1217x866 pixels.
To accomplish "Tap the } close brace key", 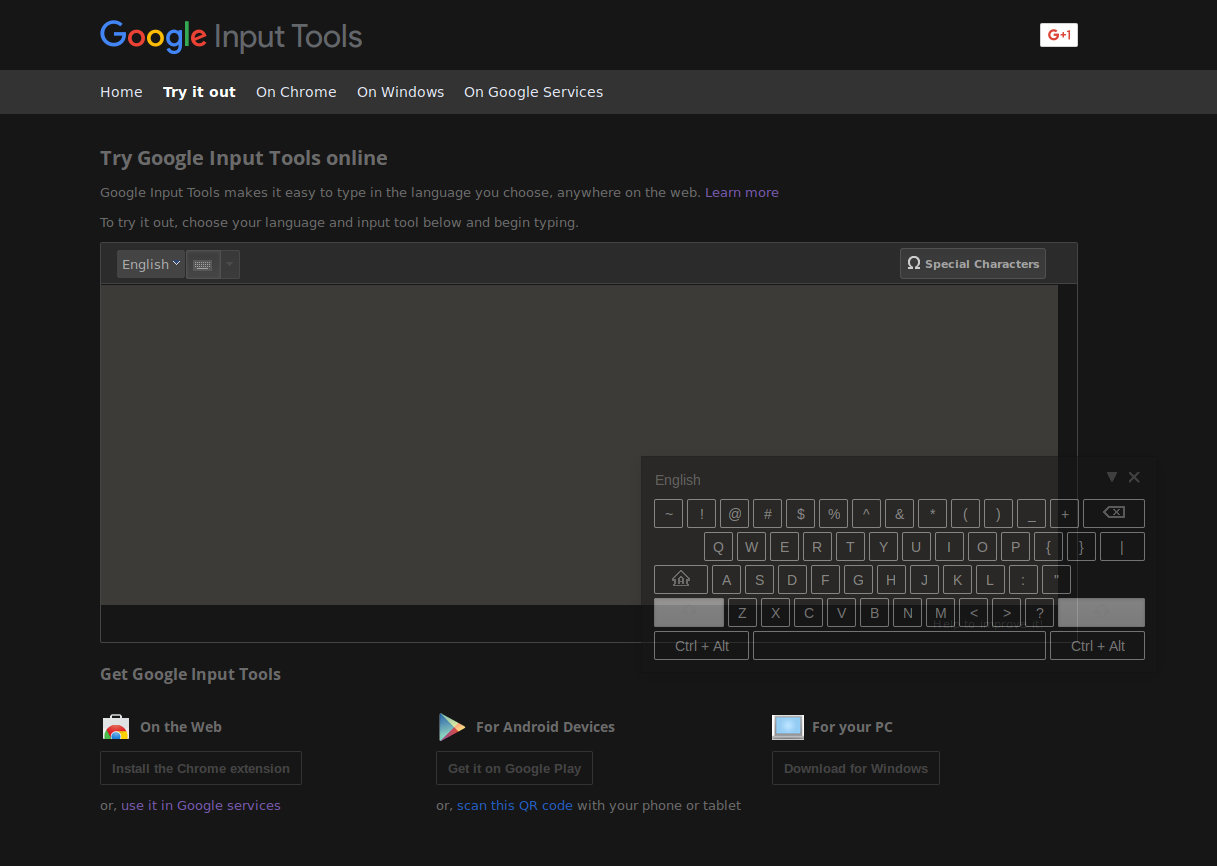I will 1081,546.
